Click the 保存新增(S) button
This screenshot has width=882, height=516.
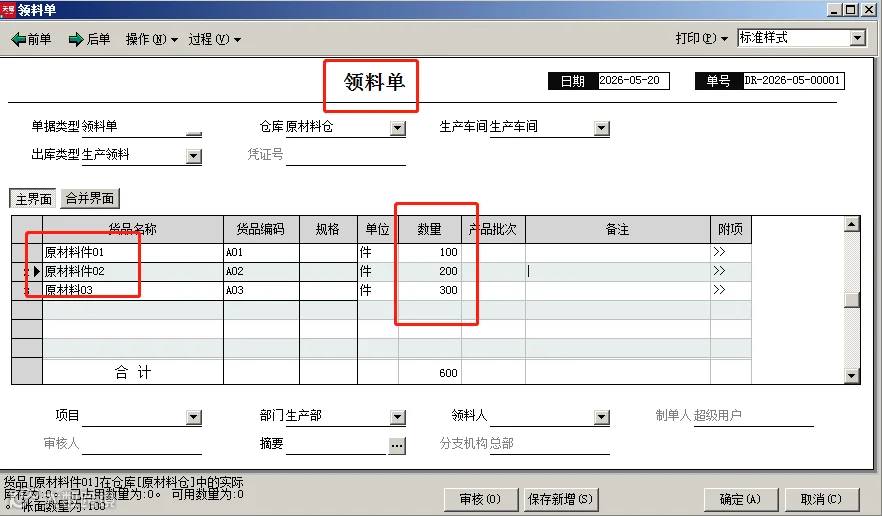(x=560, y=499)
